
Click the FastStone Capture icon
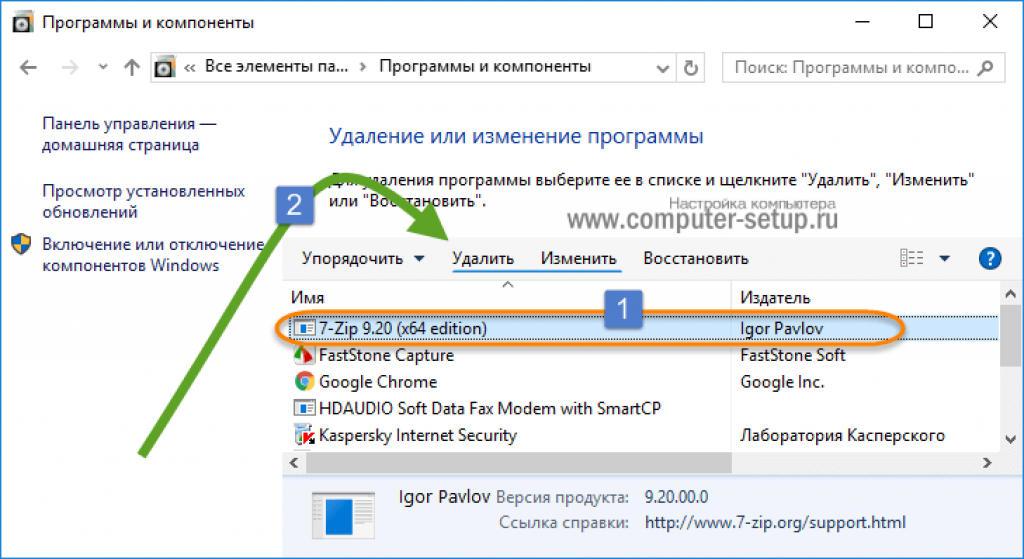[304, 355]
